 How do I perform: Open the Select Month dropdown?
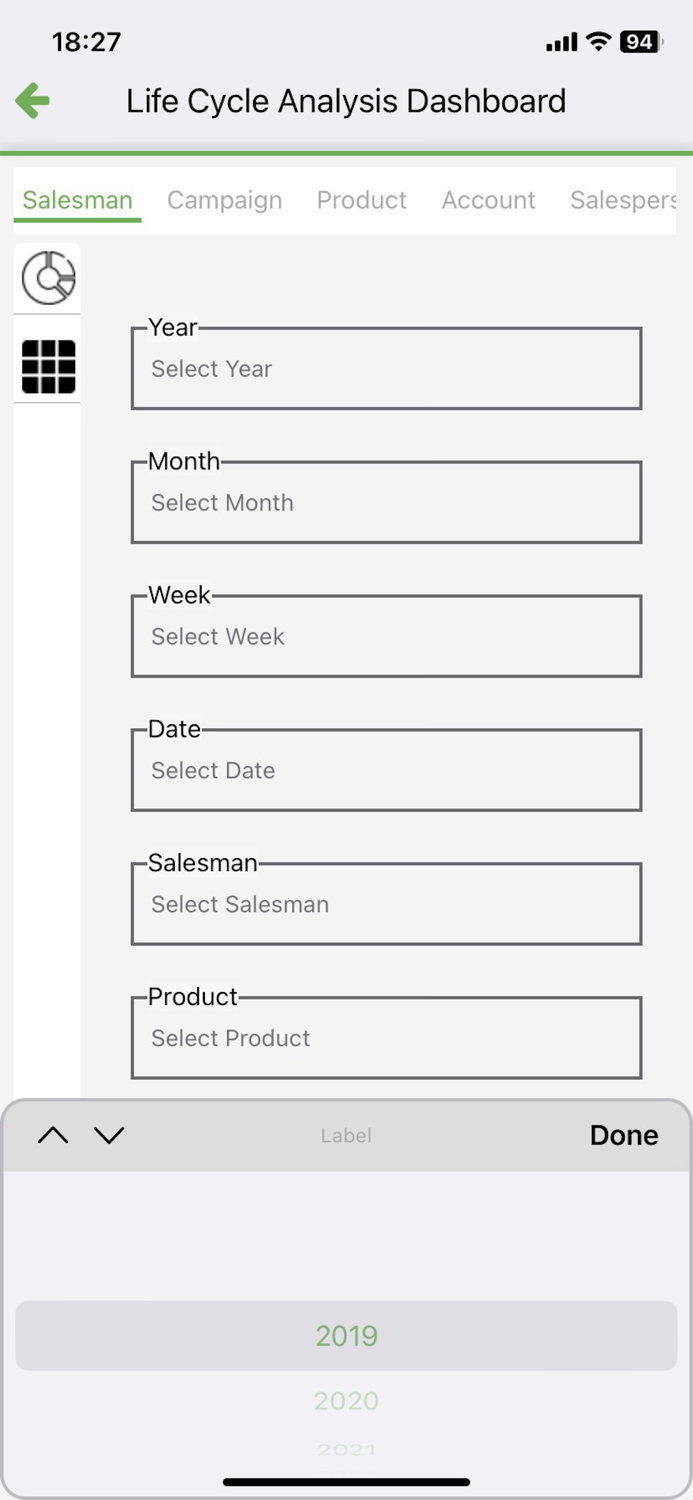tap(386, 502)
